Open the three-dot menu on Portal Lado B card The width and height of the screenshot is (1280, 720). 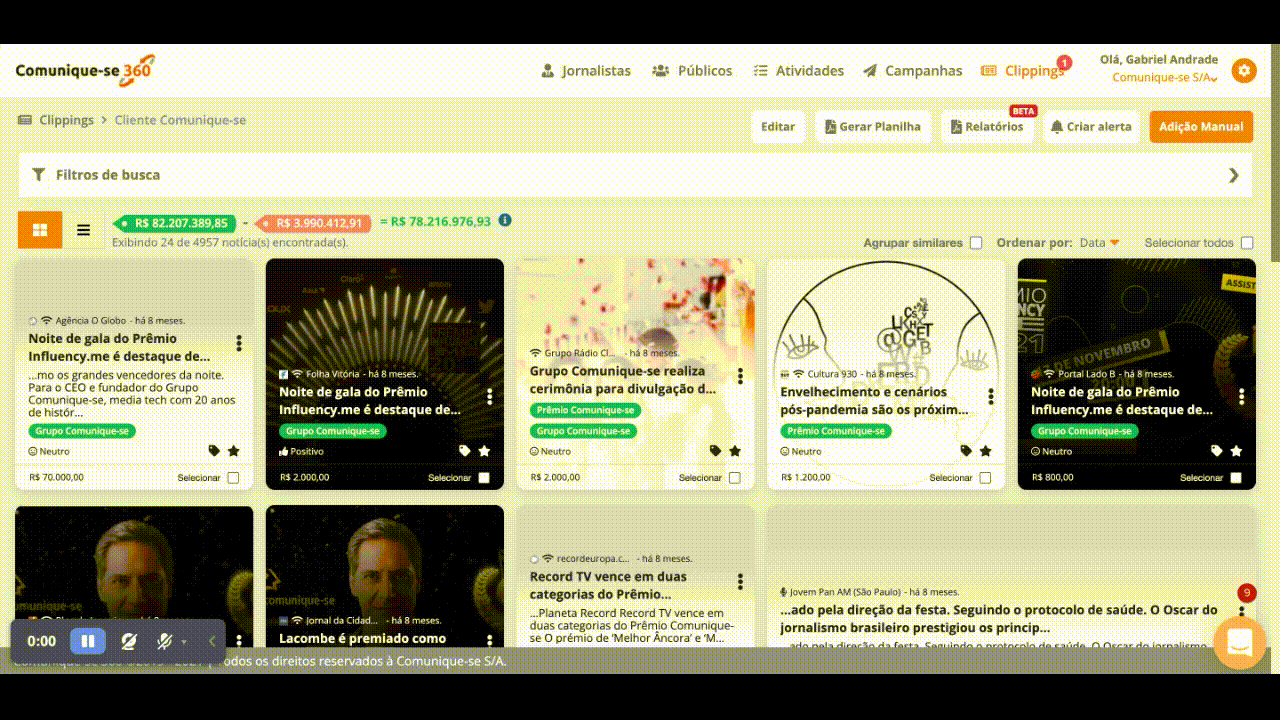pos(1242,397)
